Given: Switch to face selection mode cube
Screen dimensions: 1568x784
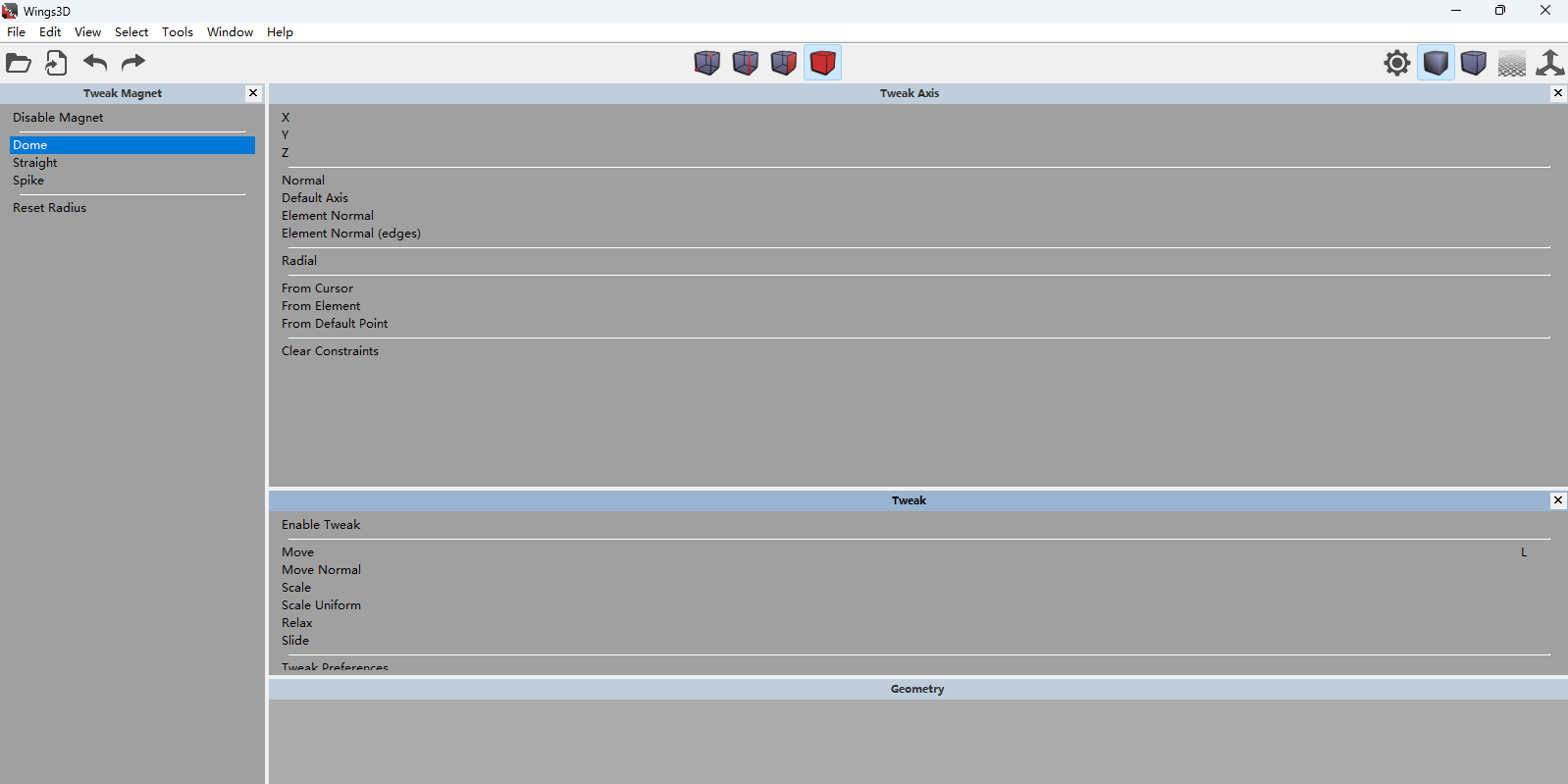Looking at the screenshot, I should [x=783, y=64].
